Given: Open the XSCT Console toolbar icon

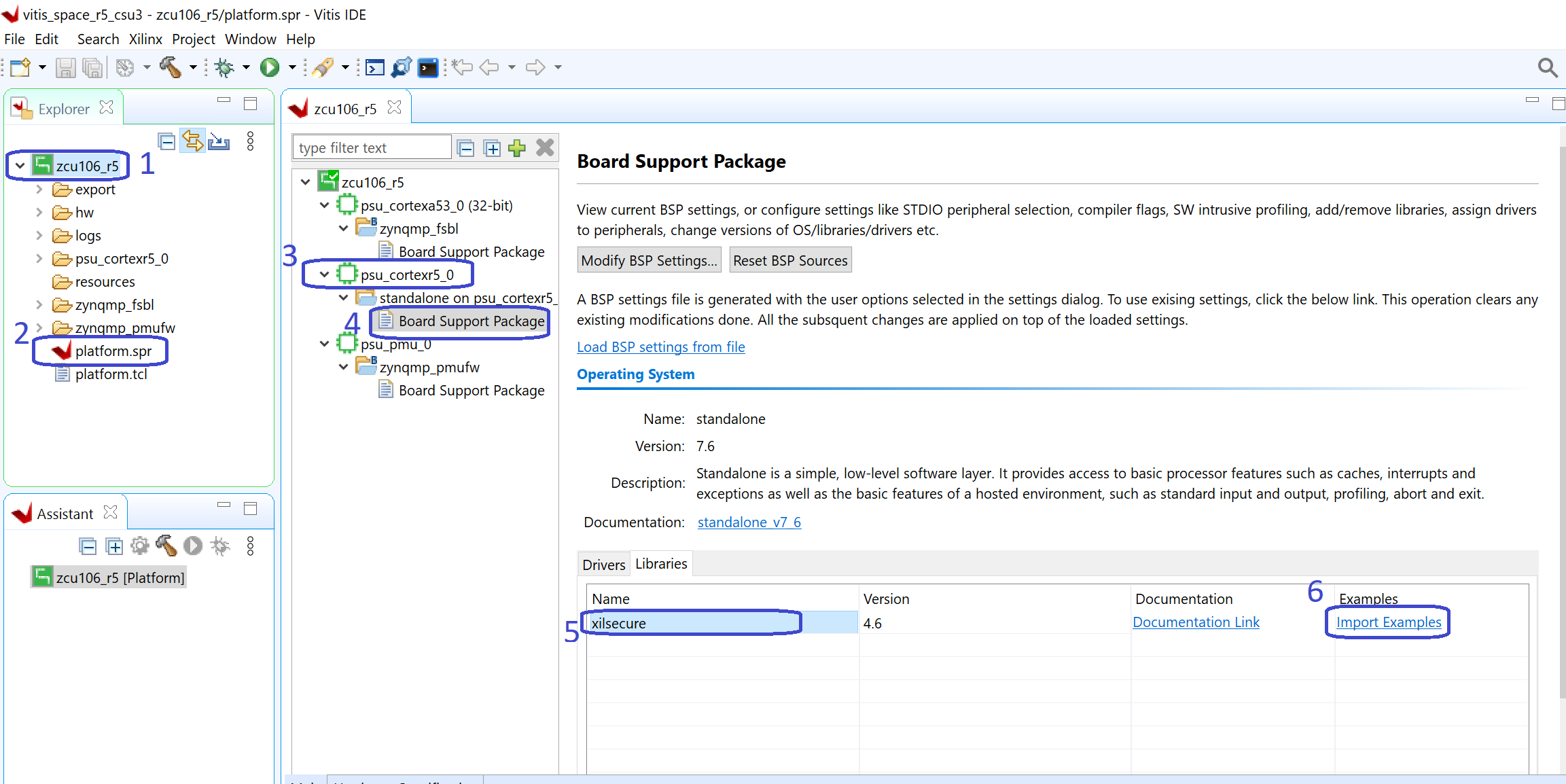Looking at the screenshot, I should 374,67.
